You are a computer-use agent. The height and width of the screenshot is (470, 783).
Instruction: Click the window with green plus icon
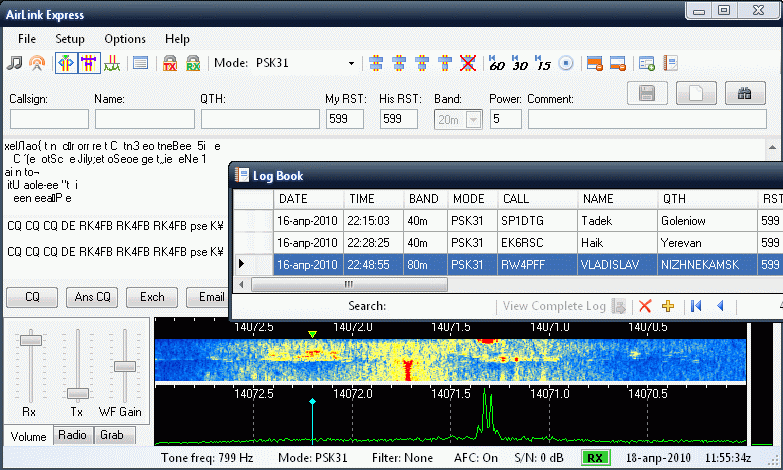coord(647,63)
